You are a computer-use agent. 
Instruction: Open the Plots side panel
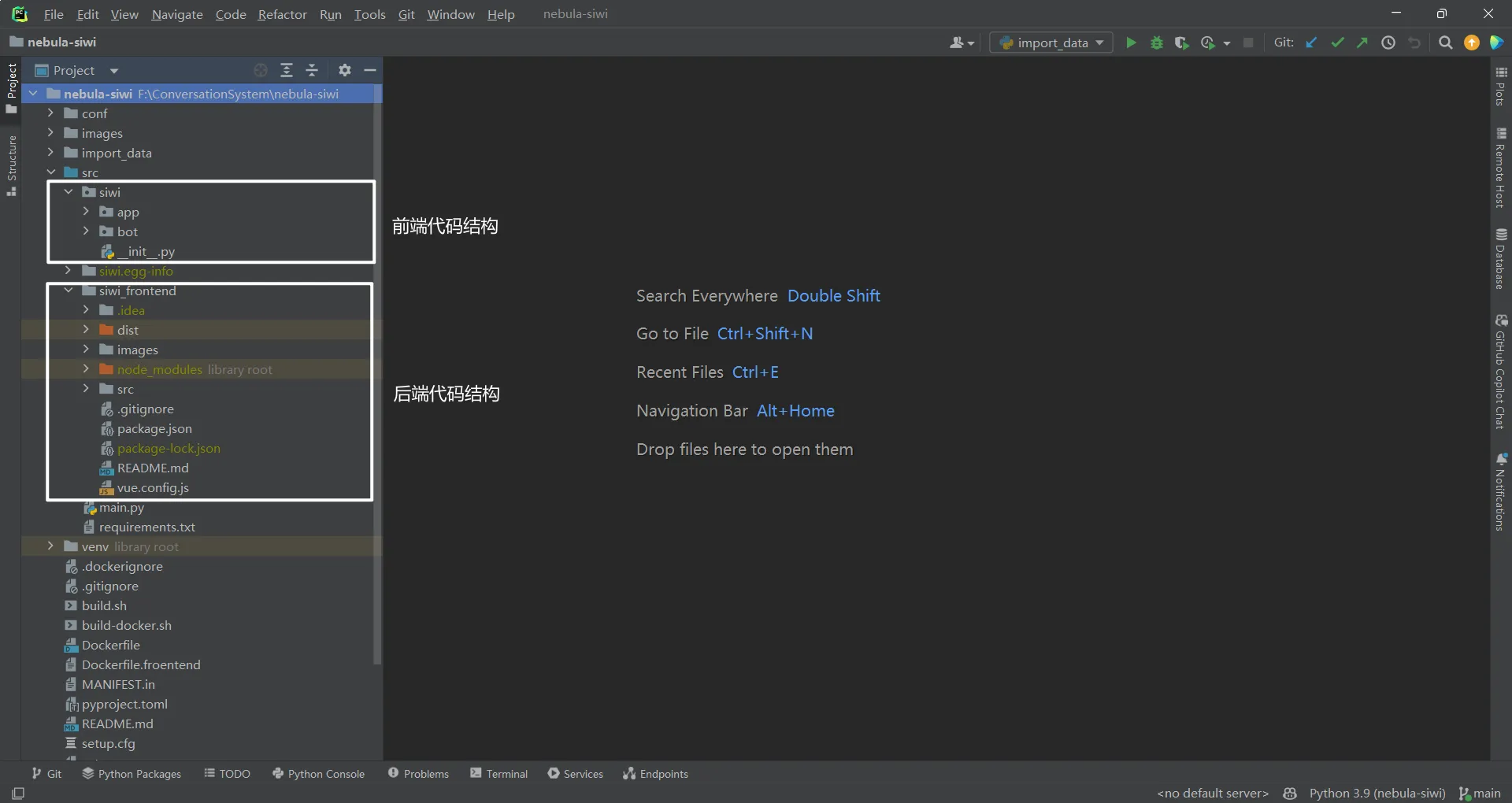[x=1501, y=87]
